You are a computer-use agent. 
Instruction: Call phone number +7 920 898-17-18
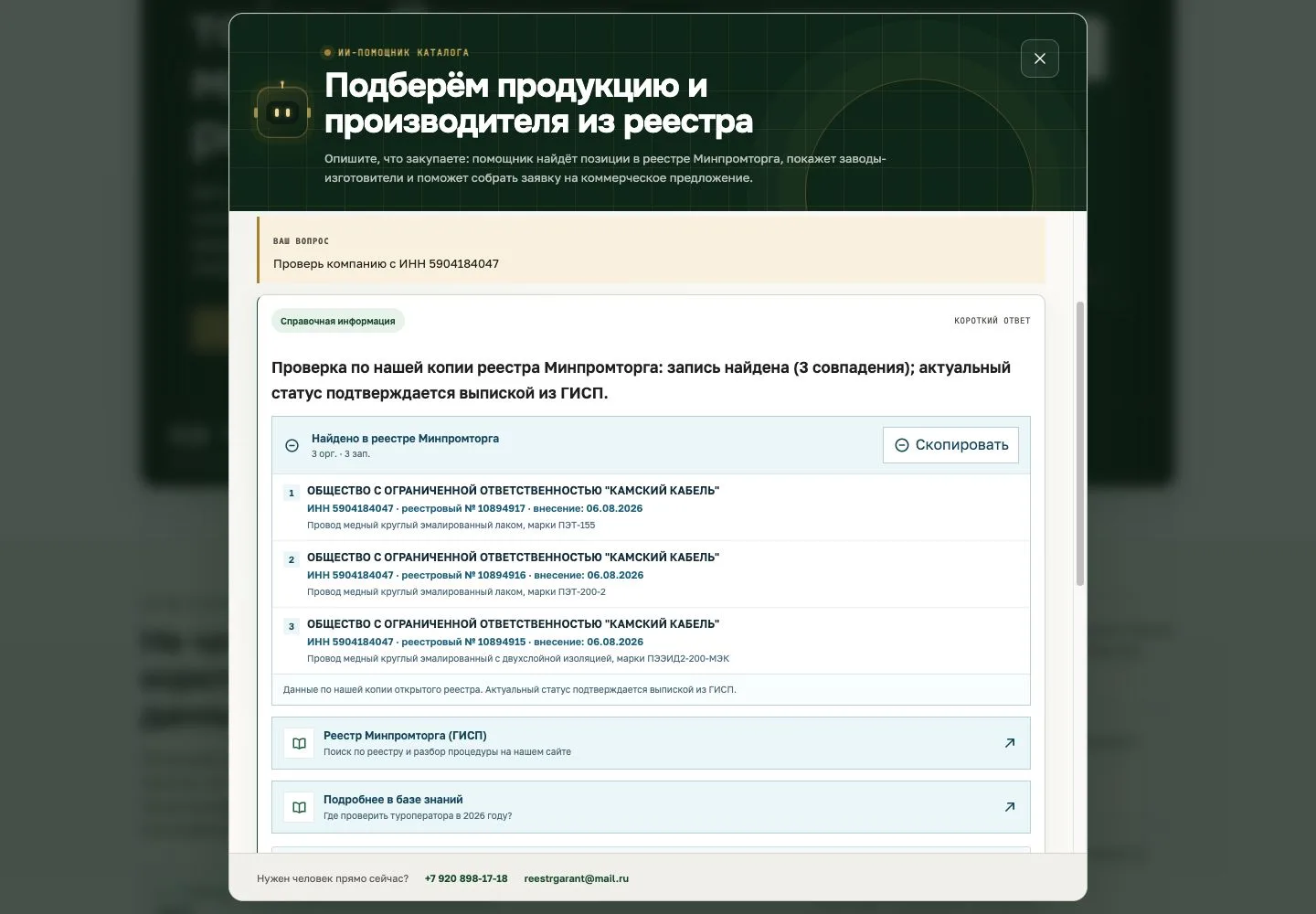[x=466, y=878]
